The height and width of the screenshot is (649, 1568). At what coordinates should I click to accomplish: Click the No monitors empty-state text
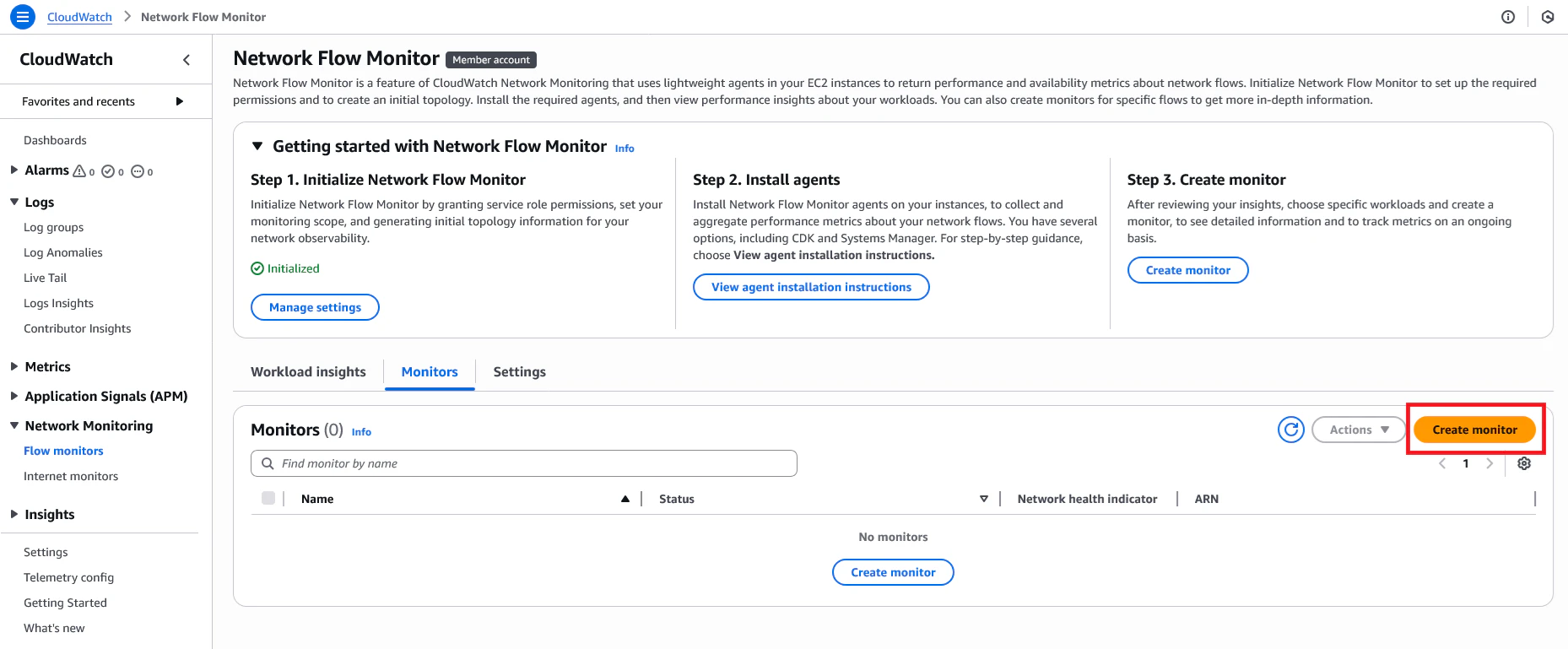click(x=893, y=537)
